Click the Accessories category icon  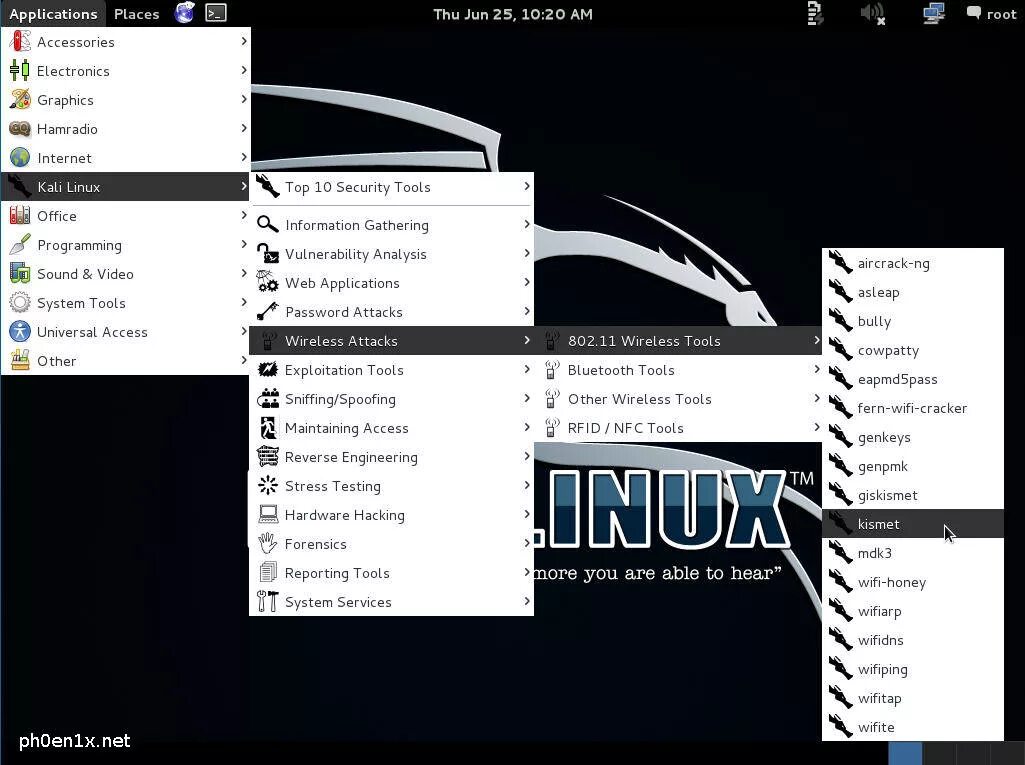[20, 41]
